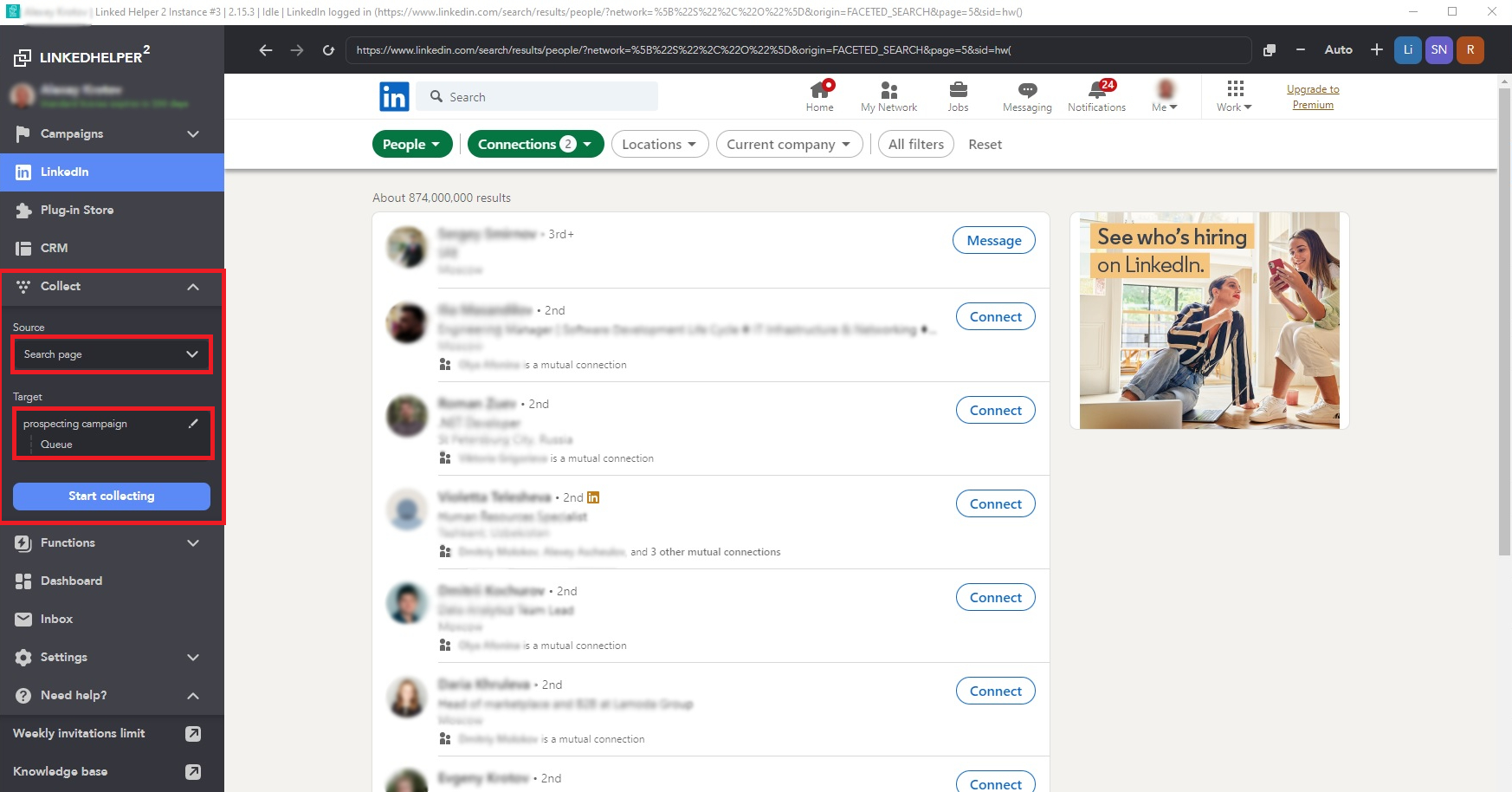Reload the page with the refresh icon

pyautogui.click(x=328, y=50)
